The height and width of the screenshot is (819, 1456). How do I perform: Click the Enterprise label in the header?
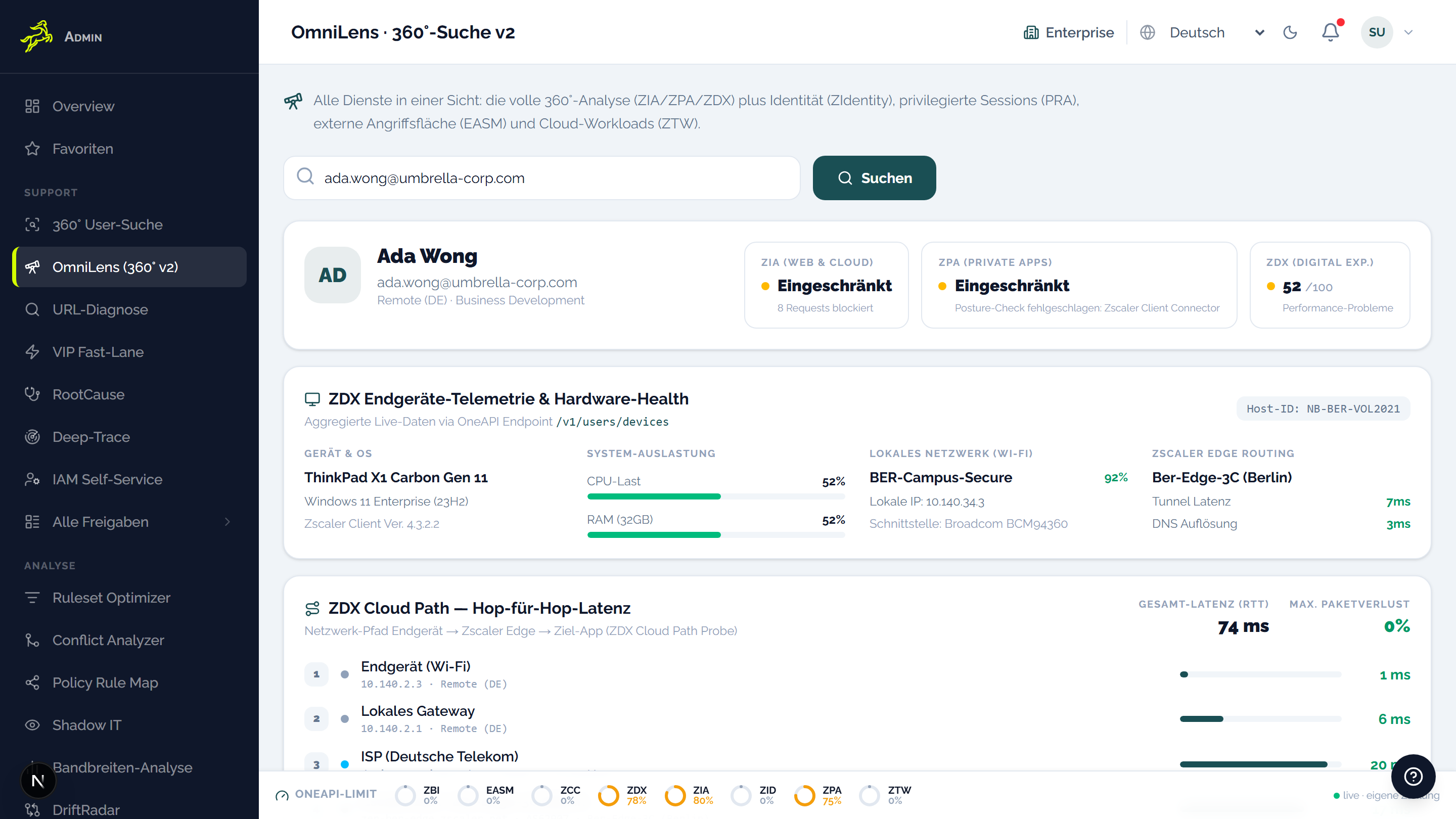[x=1079, y=32]
